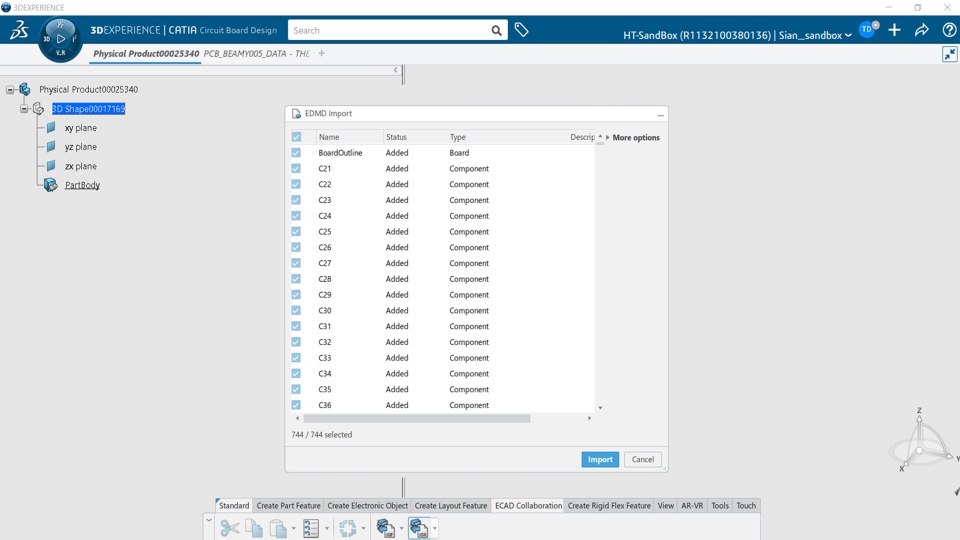
Task: Open the share arrow icon
Action: (921, 29)
